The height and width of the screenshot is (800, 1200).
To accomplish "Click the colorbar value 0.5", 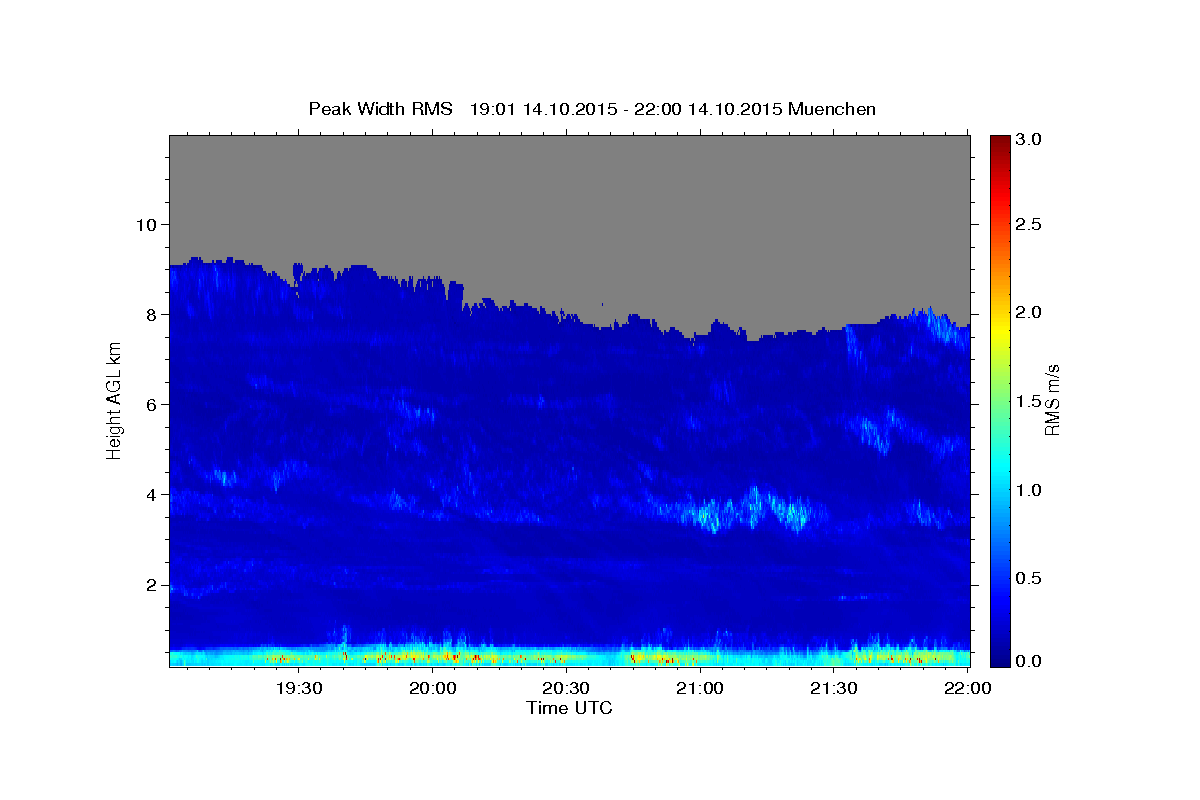I will [1029, 578].
